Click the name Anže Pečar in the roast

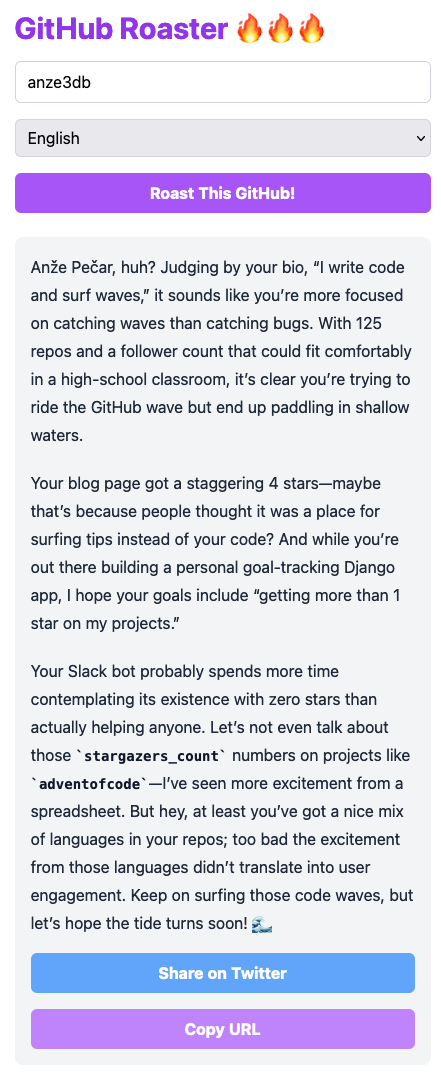point(74,266)
